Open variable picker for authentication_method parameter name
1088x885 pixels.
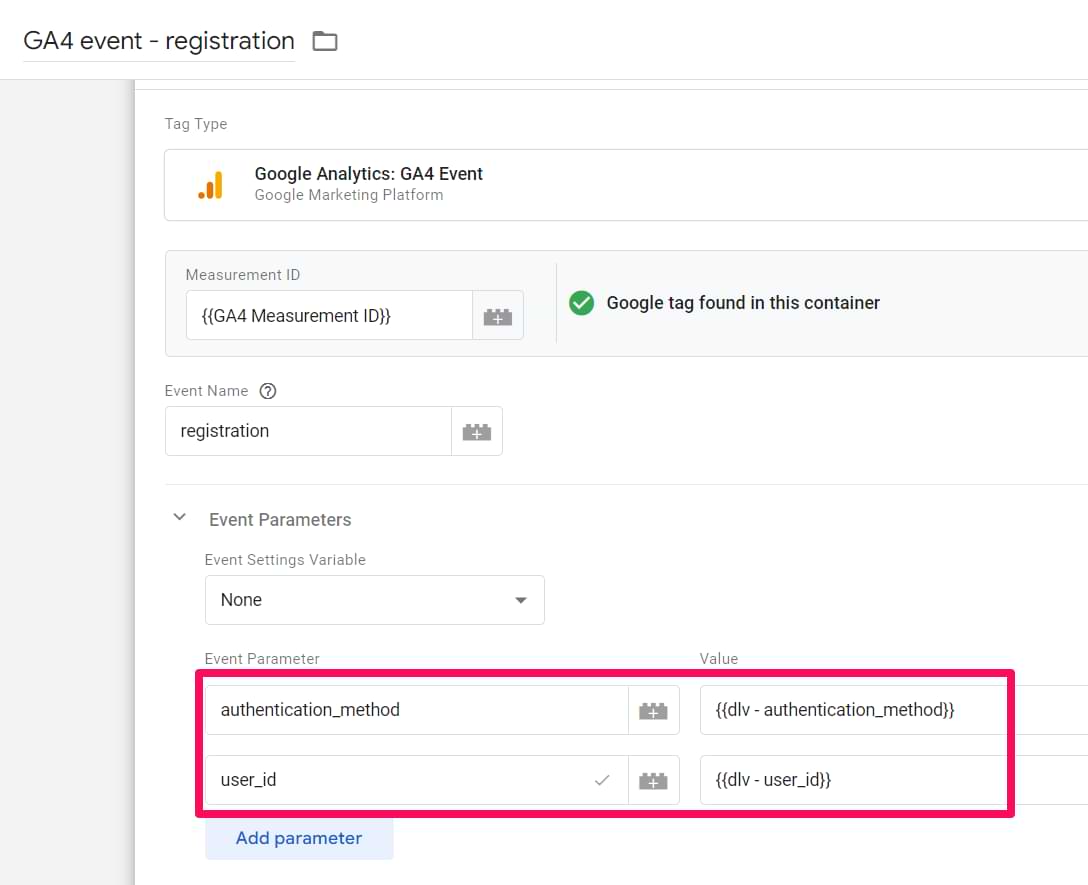653,710
